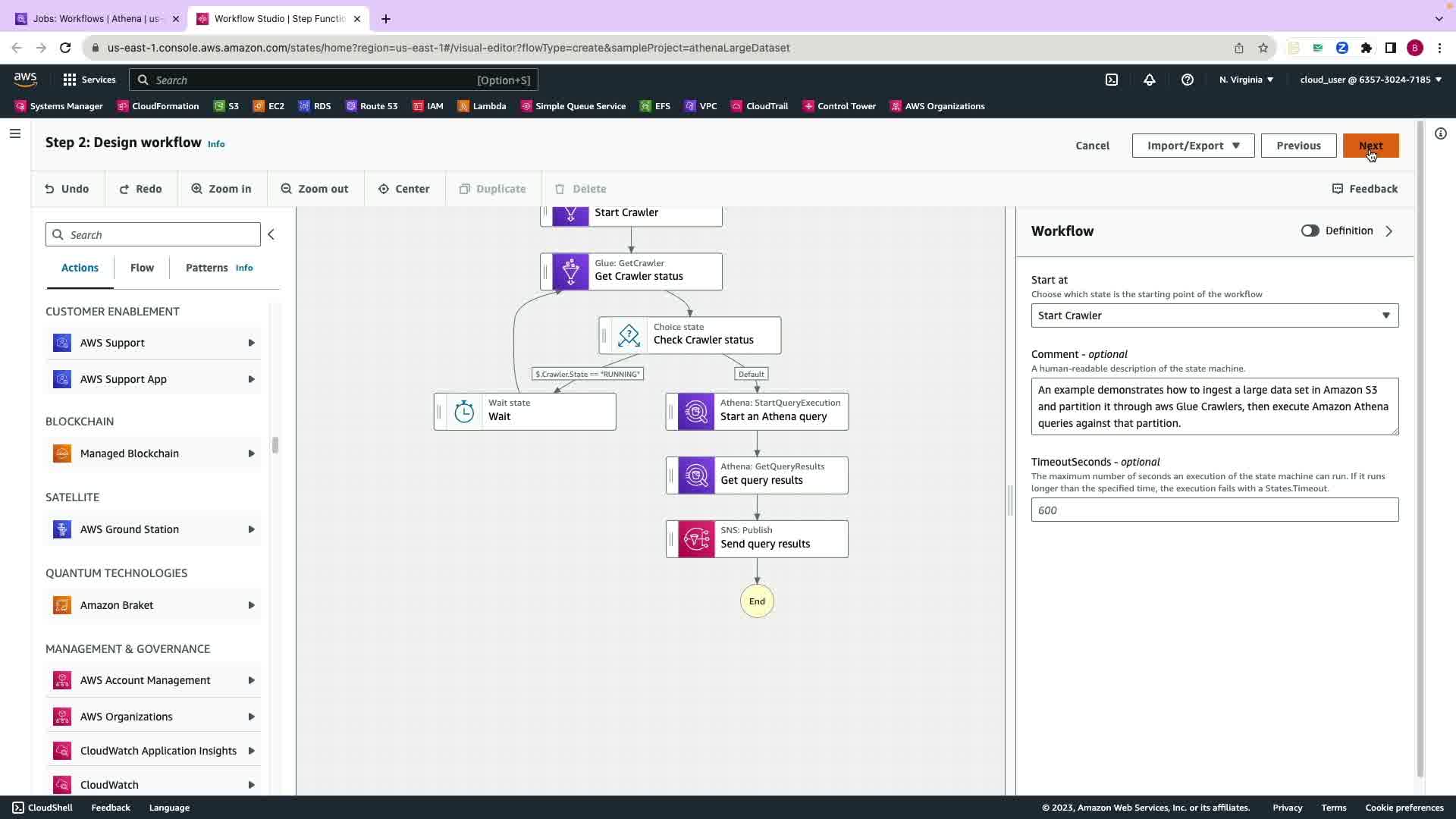
Task: Switch to the Flow tab
Action: 142,268
